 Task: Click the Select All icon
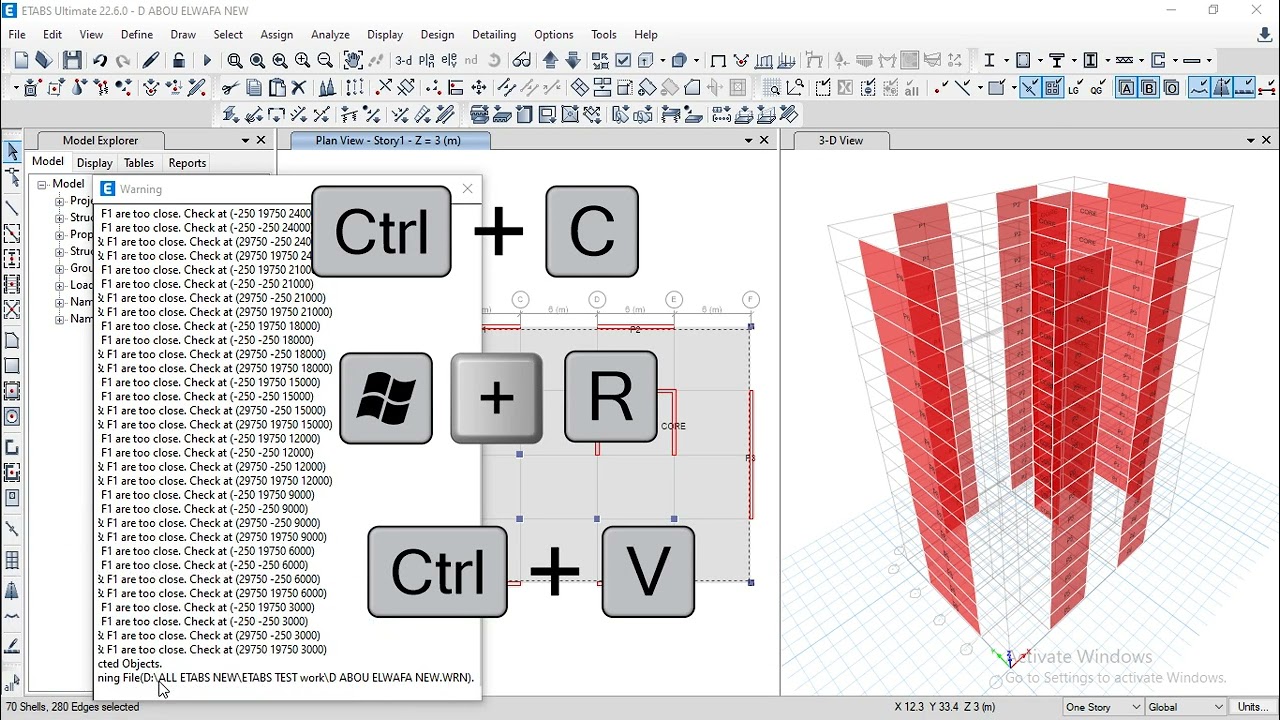click(x=12, y=683)
